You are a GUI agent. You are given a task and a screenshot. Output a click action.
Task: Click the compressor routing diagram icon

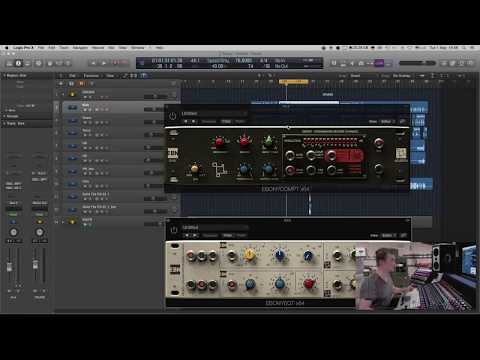coord(219,169)
